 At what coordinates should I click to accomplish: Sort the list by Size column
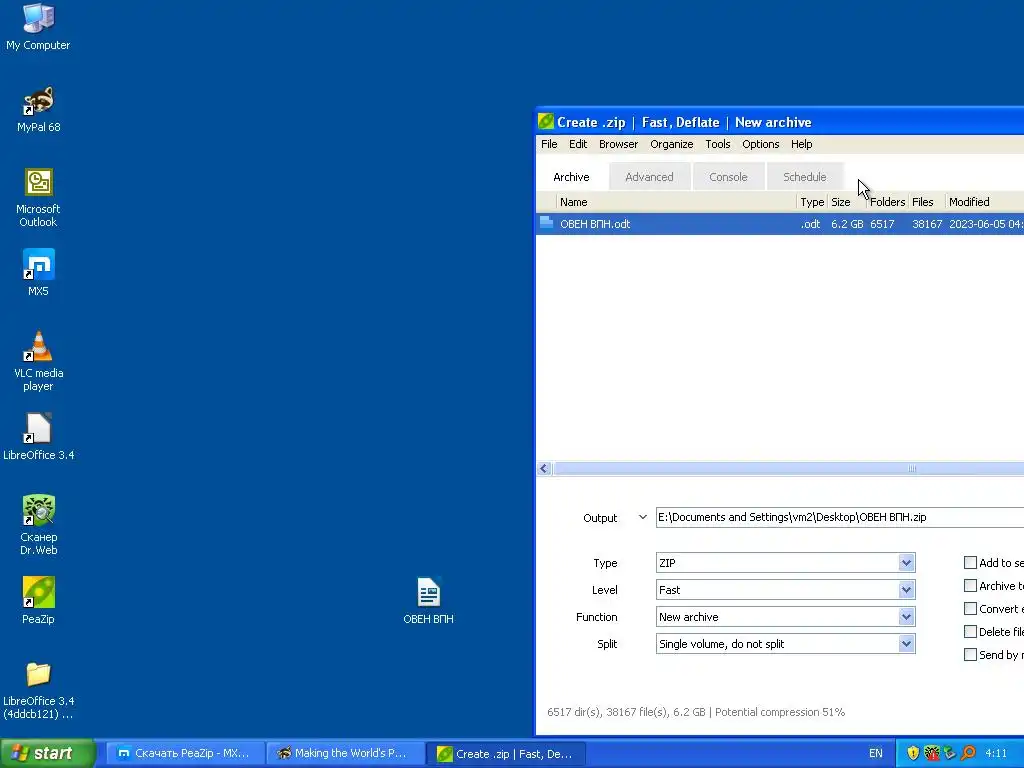tap(846, 202)
